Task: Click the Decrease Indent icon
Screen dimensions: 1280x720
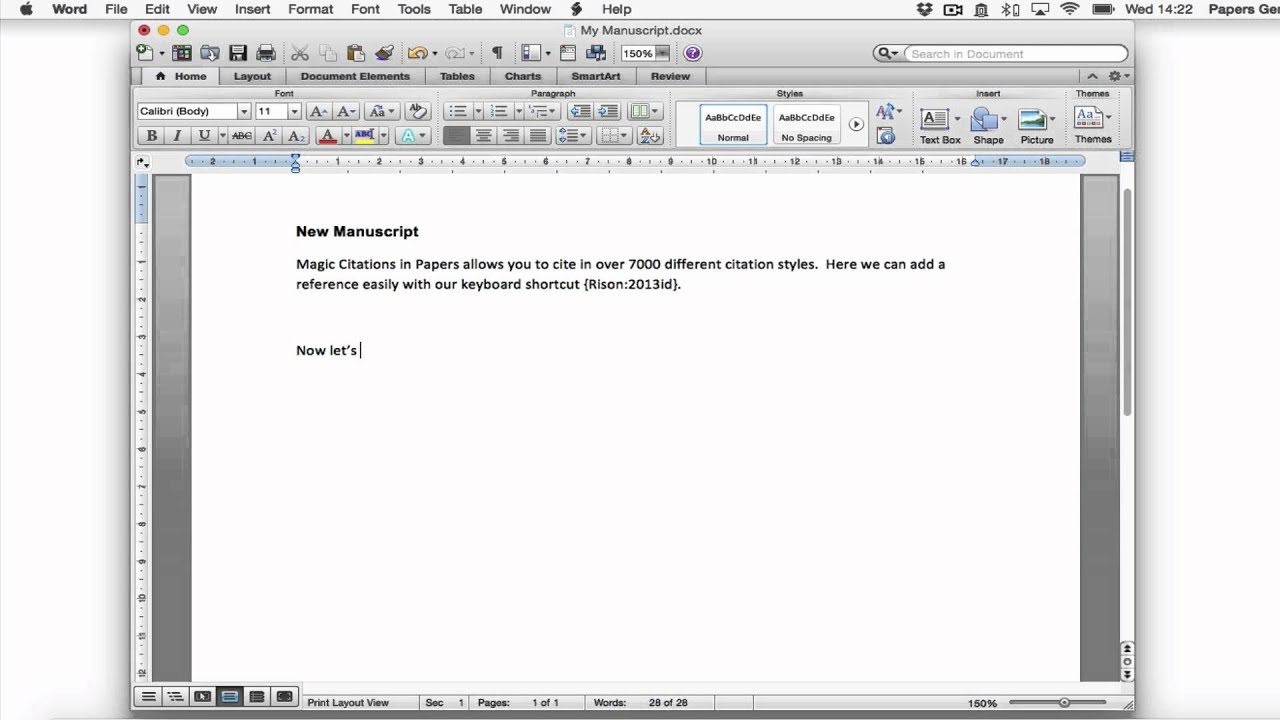Action: [579, 111]
